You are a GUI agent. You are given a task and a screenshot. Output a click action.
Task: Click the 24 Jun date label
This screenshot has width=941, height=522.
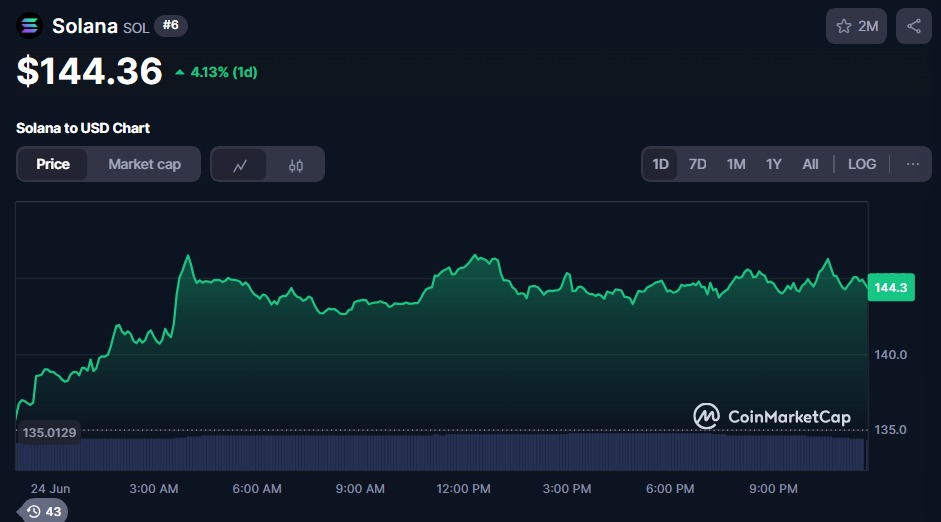coord(50,488)
